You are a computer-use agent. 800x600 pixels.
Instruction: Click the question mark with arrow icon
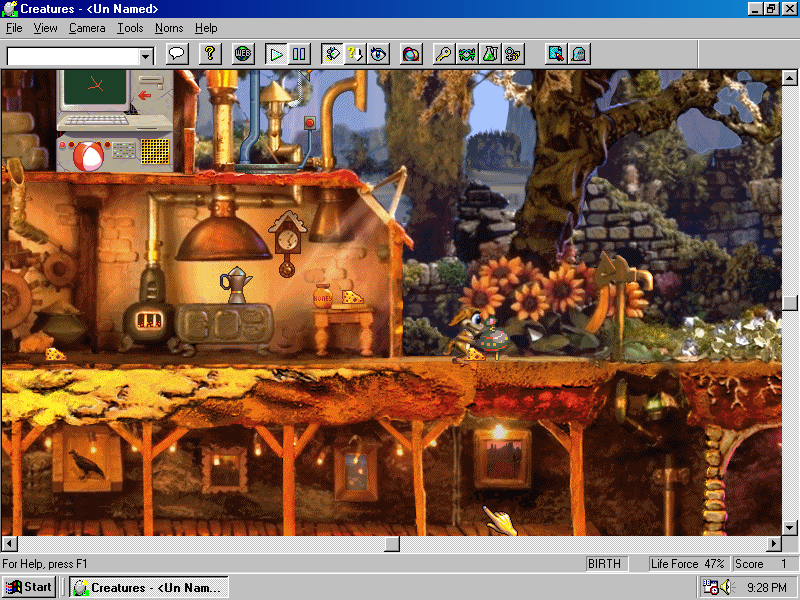point(355,54)
